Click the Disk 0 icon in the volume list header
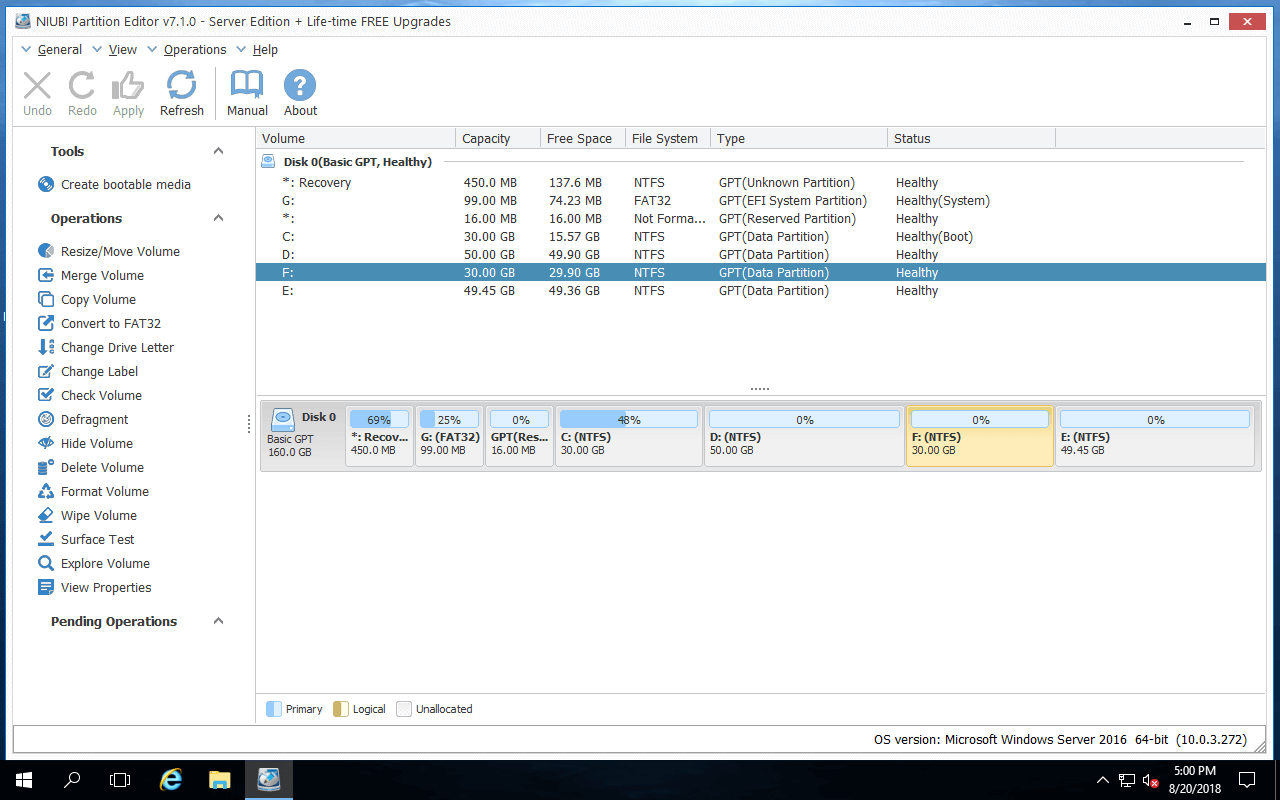1280x800 pixels. tap(268, 161)
